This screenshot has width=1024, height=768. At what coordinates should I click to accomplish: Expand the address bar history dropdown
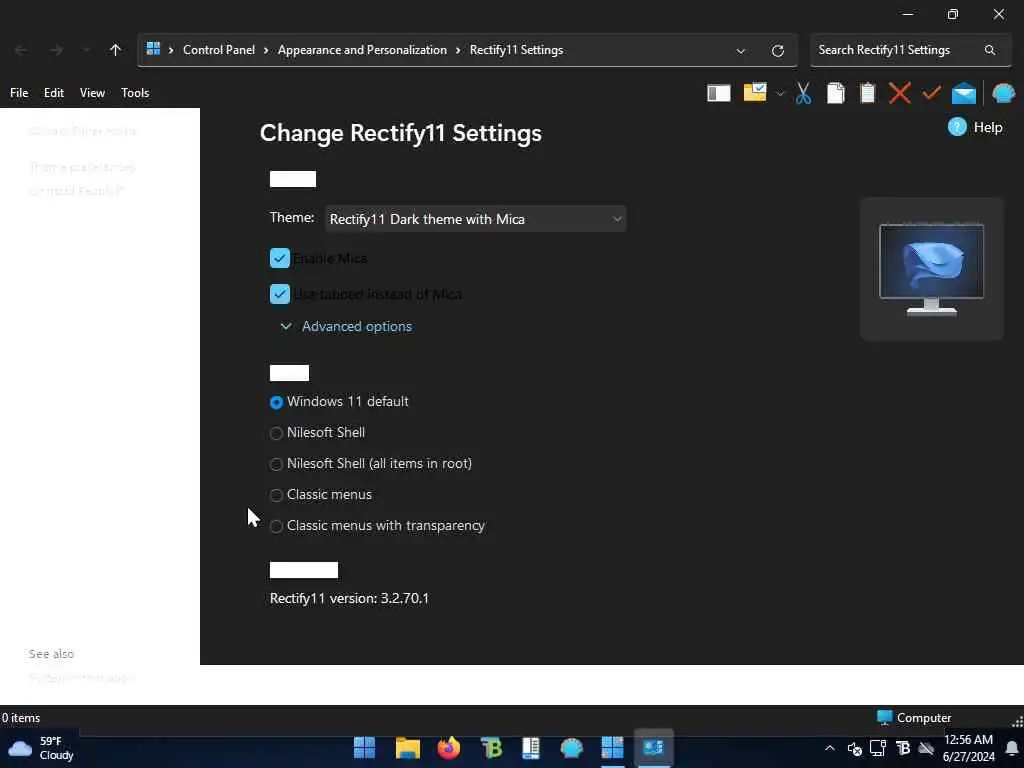point(741,51)
